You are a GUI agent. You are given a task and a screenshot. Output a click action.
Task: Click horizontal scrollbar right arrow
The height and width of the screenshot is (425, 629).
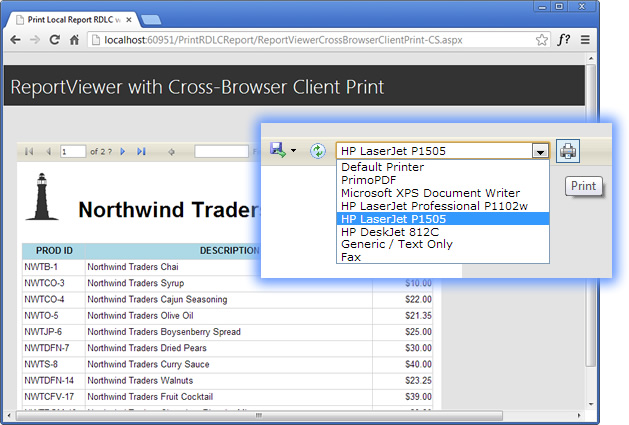click(x=579, y=415)
